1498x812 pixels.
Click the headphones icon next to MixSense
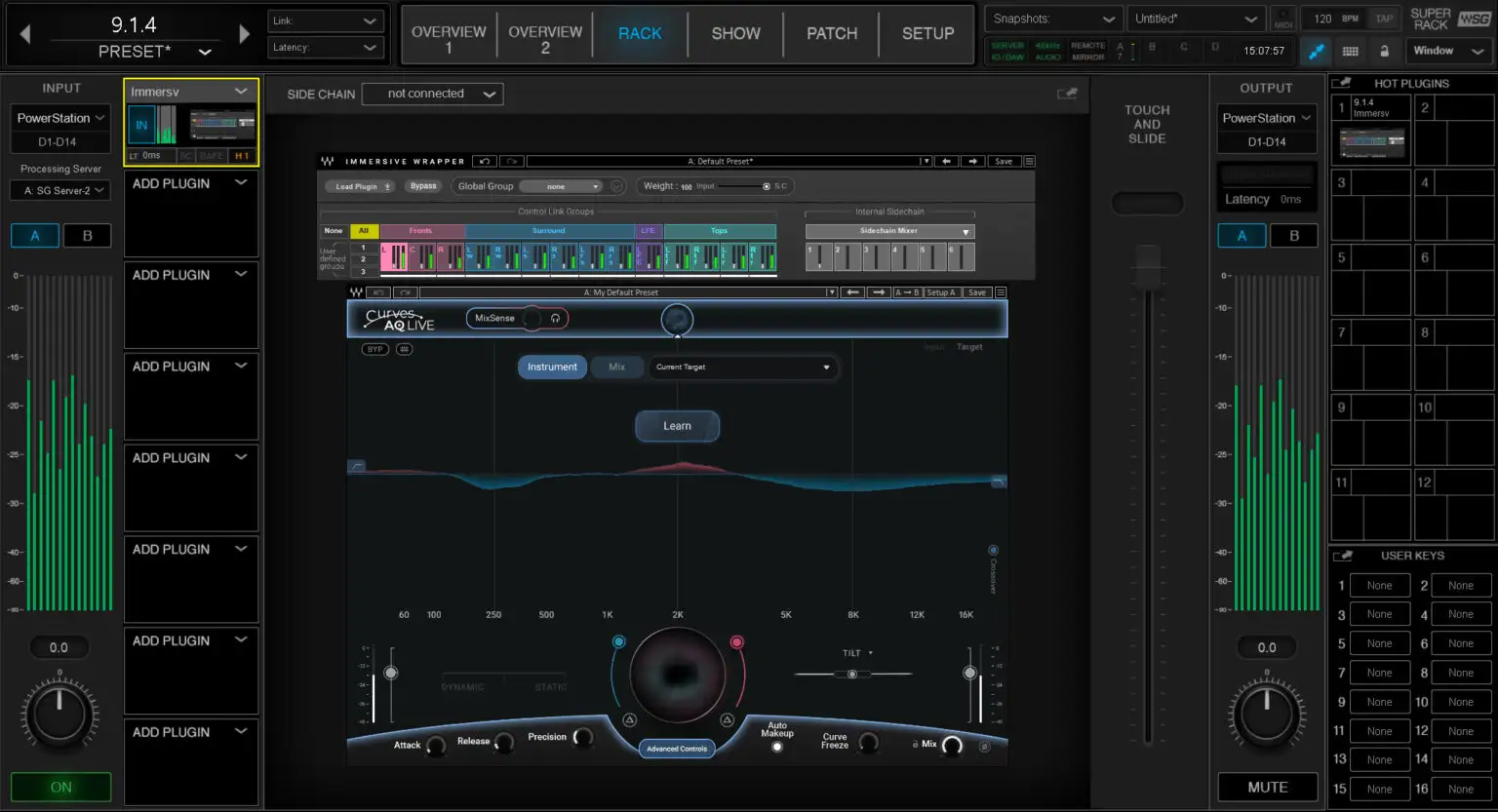[555, 318]
